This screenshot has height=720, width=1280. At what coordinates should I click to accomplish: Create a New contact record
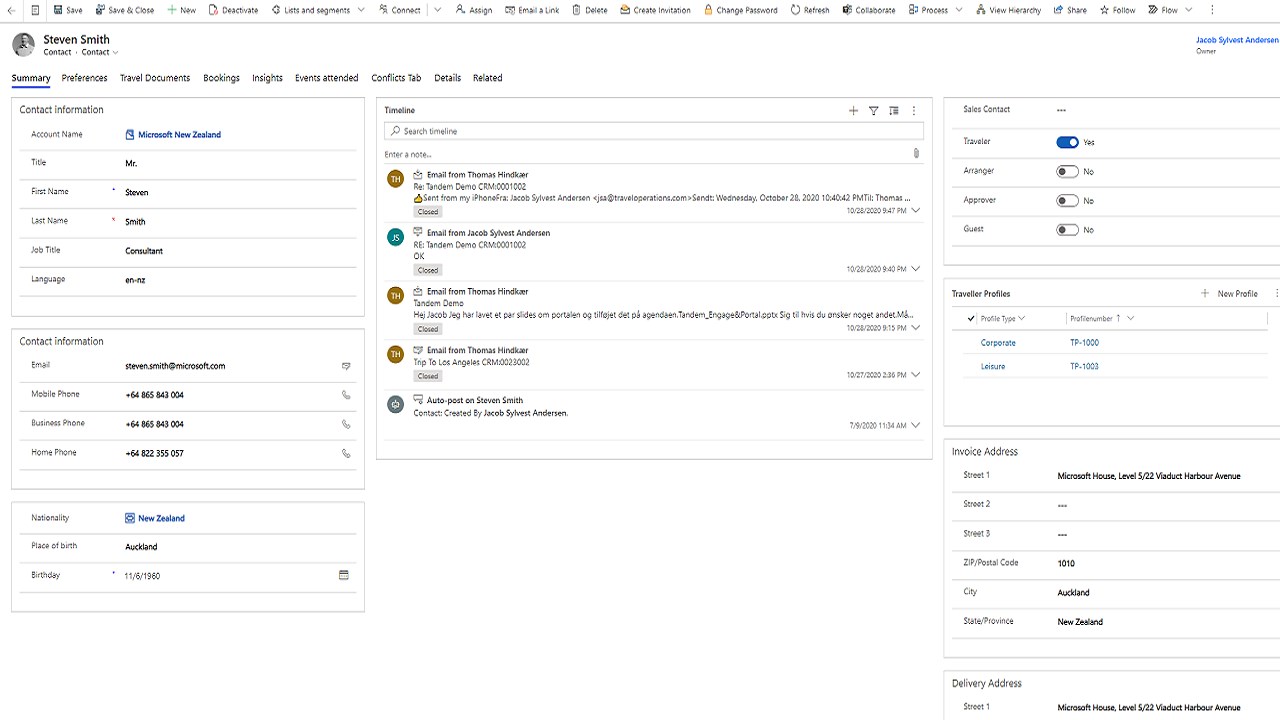[x=181, y=10]
